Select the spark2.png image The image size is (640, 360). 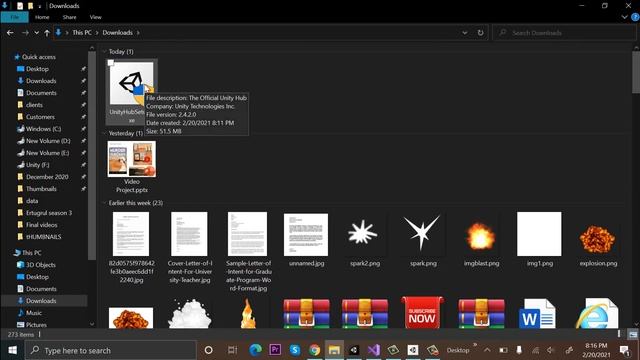click(364, 240)
